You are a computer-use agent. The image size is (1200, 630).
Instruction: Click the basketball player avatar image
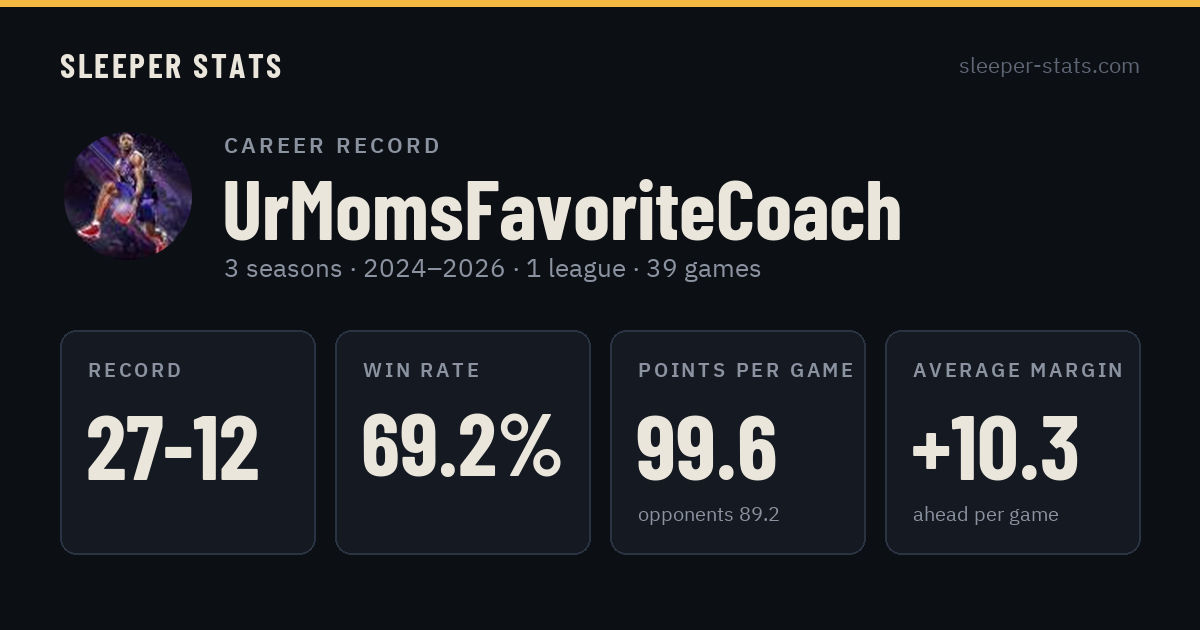128,196
